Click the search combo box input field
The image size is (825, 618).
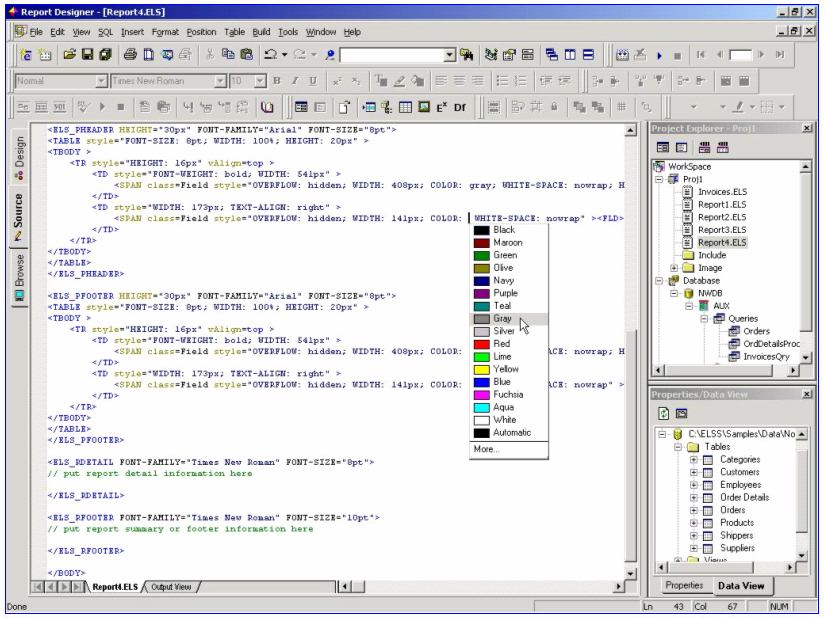tap(392, 55)
